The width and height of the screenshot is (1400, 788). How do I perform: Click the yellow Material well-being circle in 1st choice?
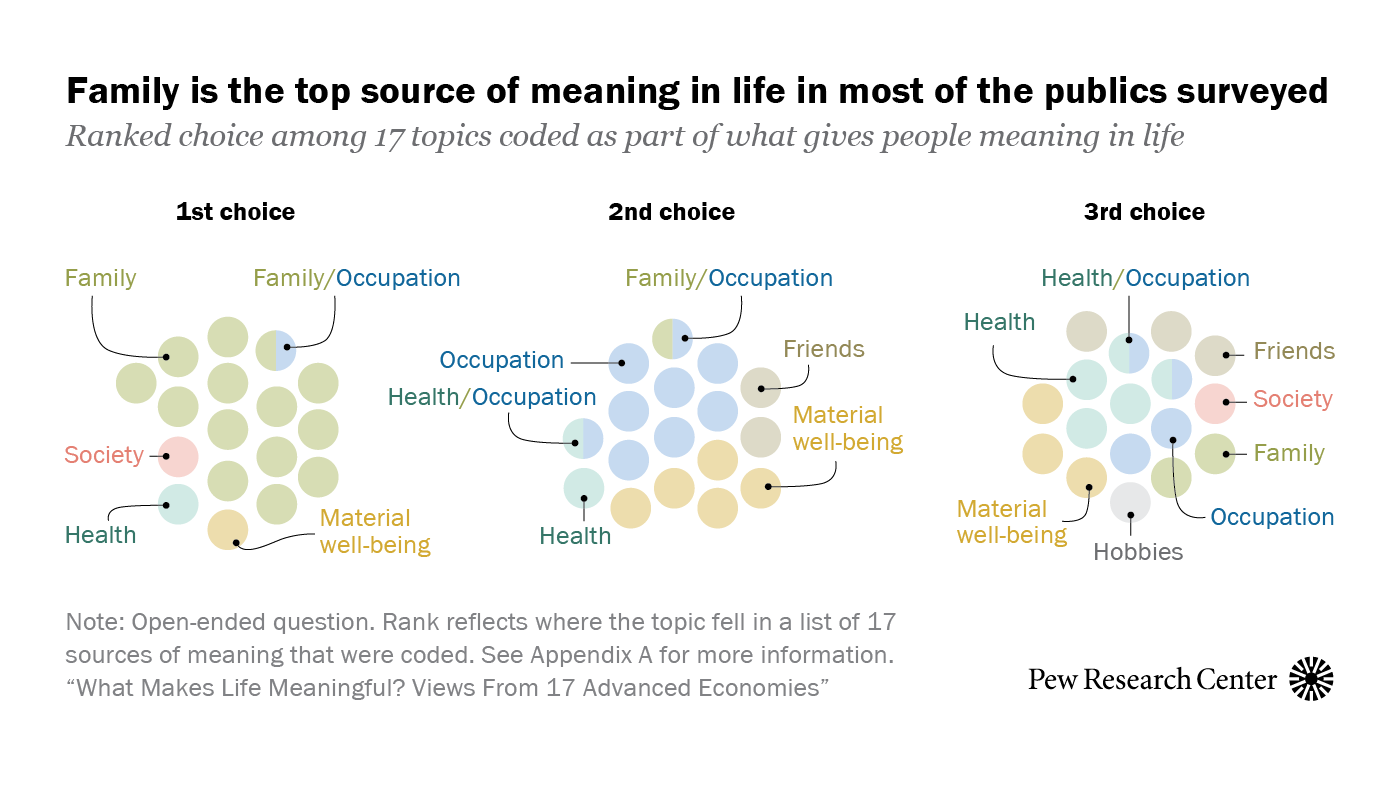pos(228,529)
